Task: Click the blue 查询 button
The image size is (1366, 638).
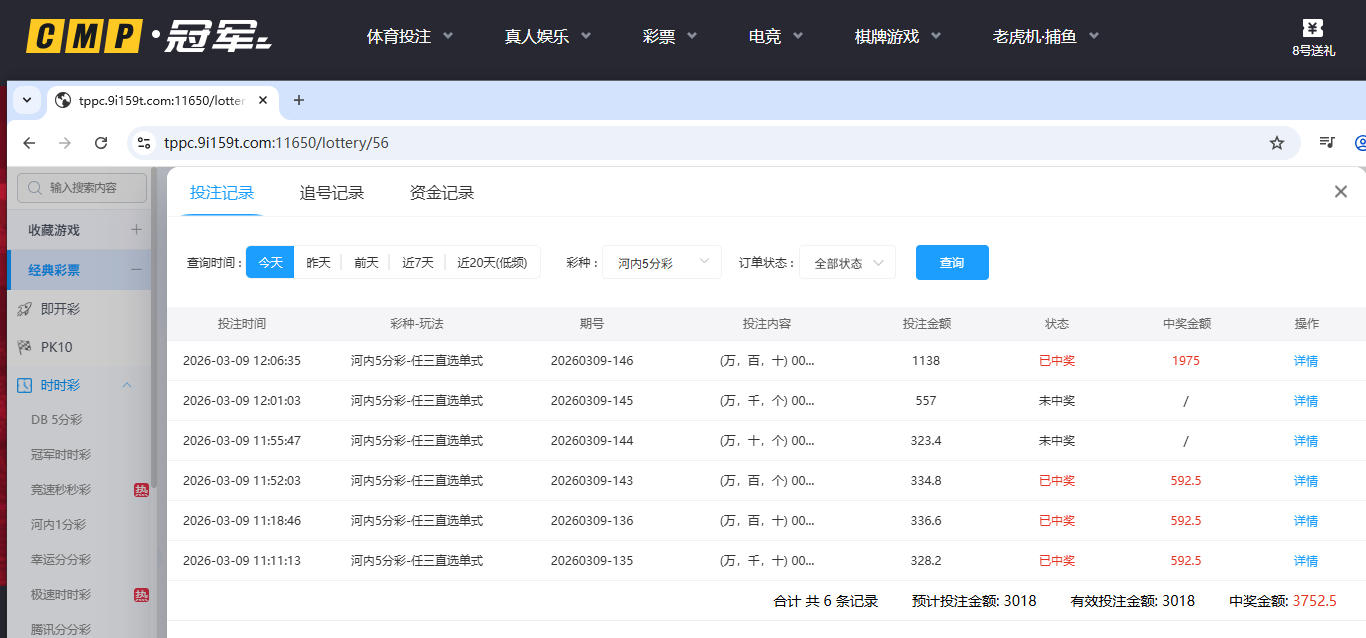Action: [x=951, y=262]
